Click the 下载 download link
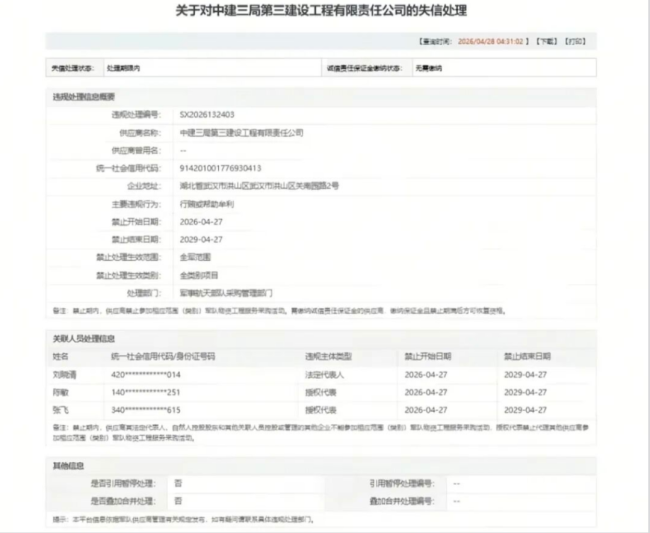The height and width of the screenshot is (533, 650). pyautogui.click(x=547, y=41)
